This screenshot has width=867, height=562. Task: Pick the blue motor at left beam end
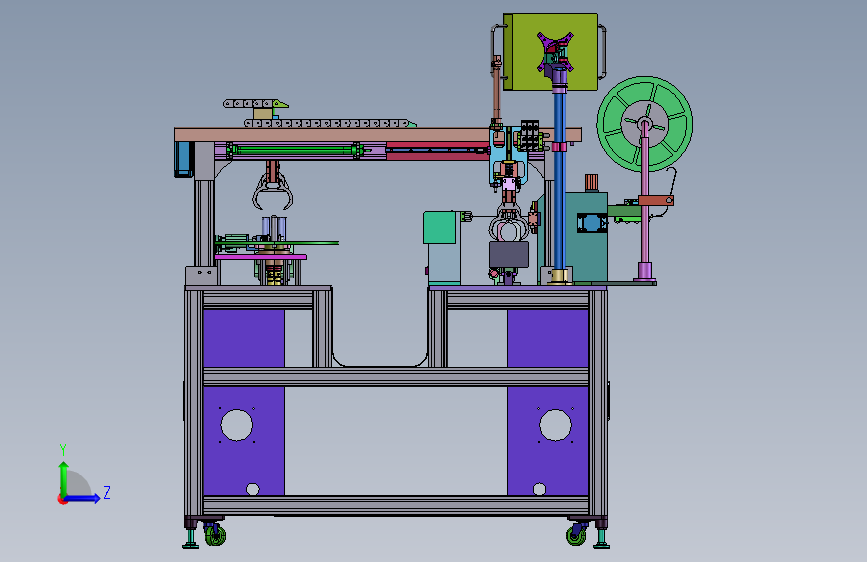pyautogui.click(x=183, y=159)
